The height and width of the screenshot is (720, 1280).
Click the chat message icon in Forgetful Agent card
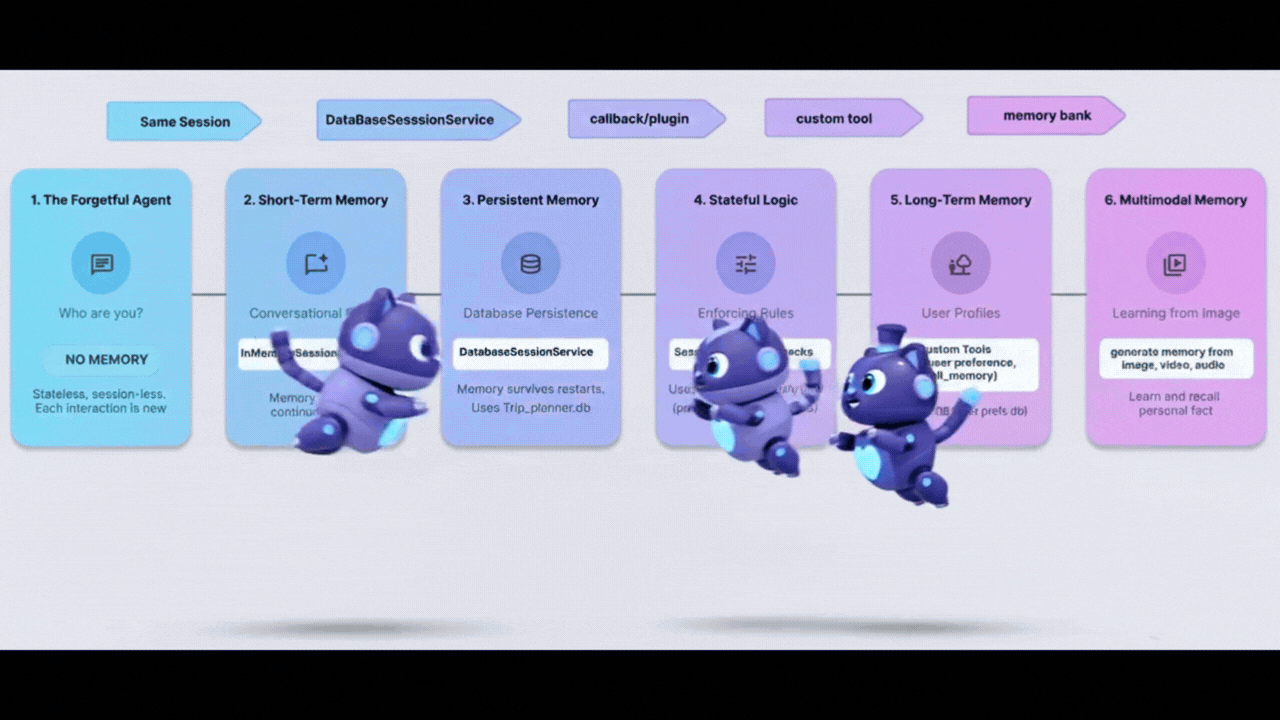pos(101,264)
